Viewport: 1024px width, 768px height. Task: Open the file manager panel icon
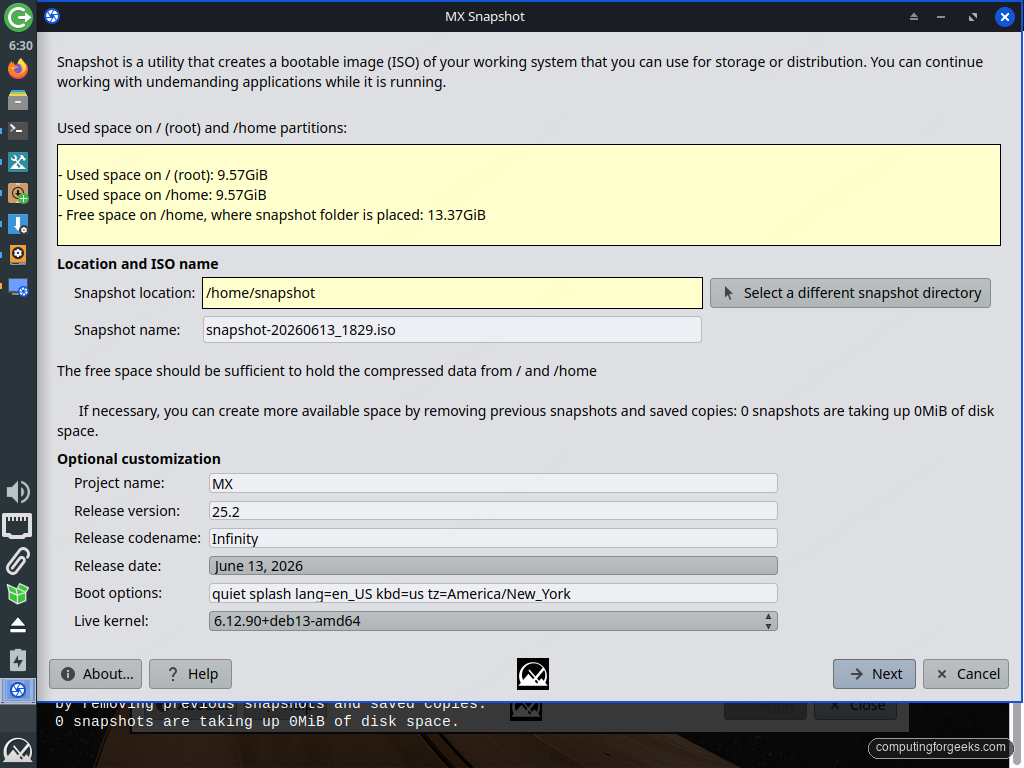pyautogui.click(x=18, y=100)
